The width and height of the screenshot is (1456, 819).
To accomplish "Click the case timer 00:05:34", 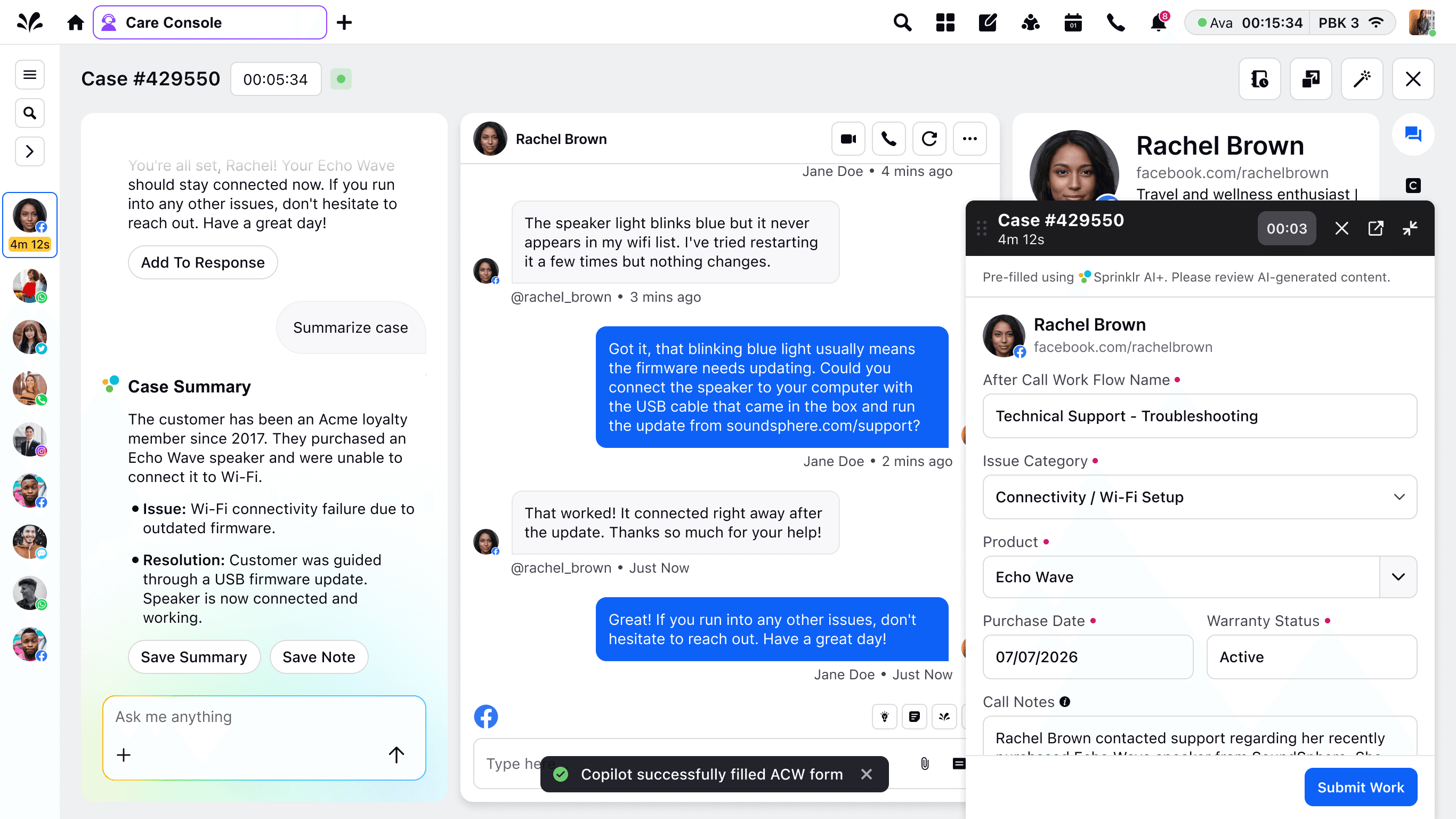I will [x=276, y=79].
